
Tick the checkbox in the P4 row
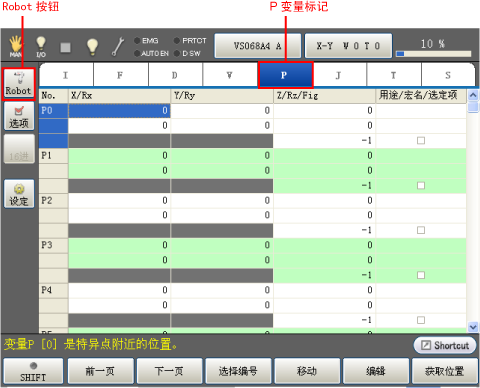tap(421, 320)
